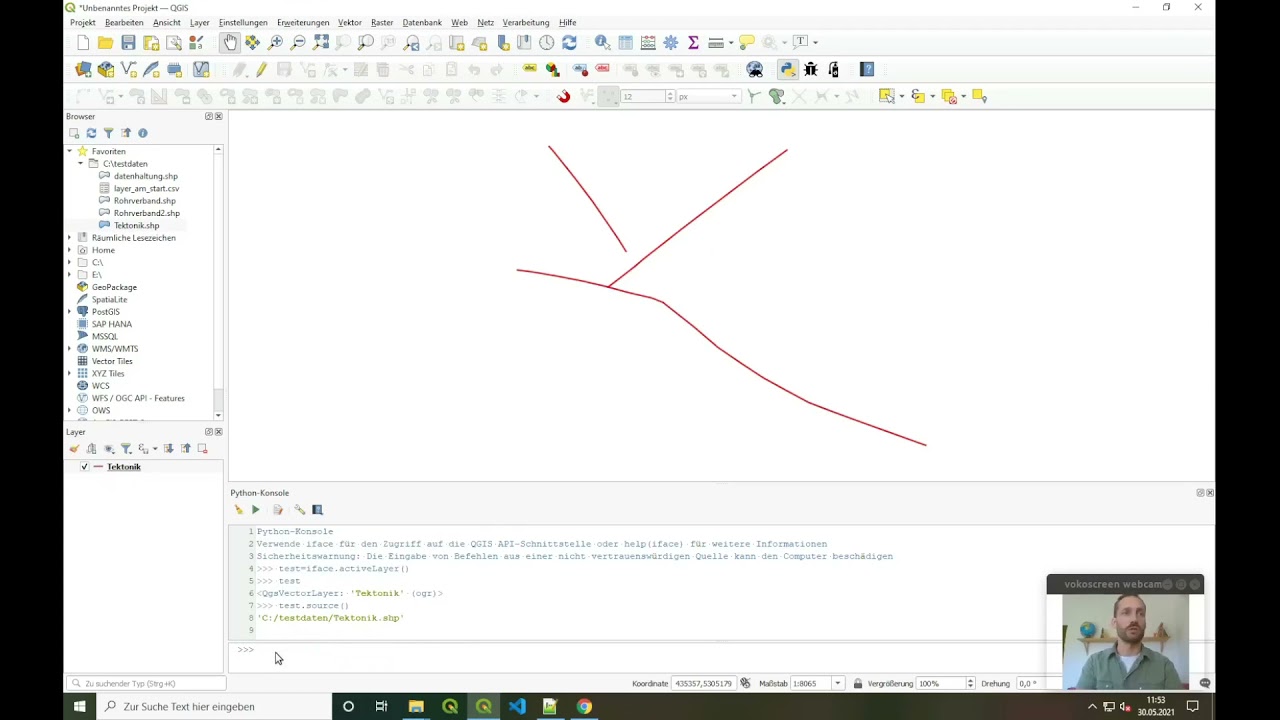Click the search locator box at bottom left
The width and height of the screenshot is (1280, 720).
tap(146, 683)
